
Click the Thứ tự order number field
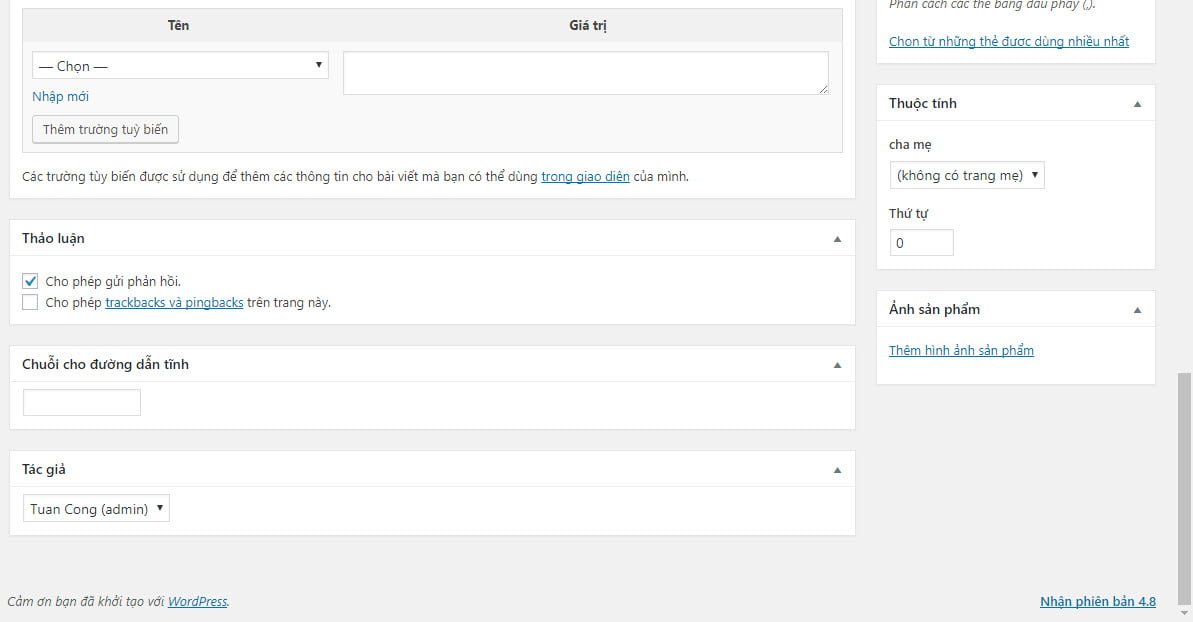(921, 243)
